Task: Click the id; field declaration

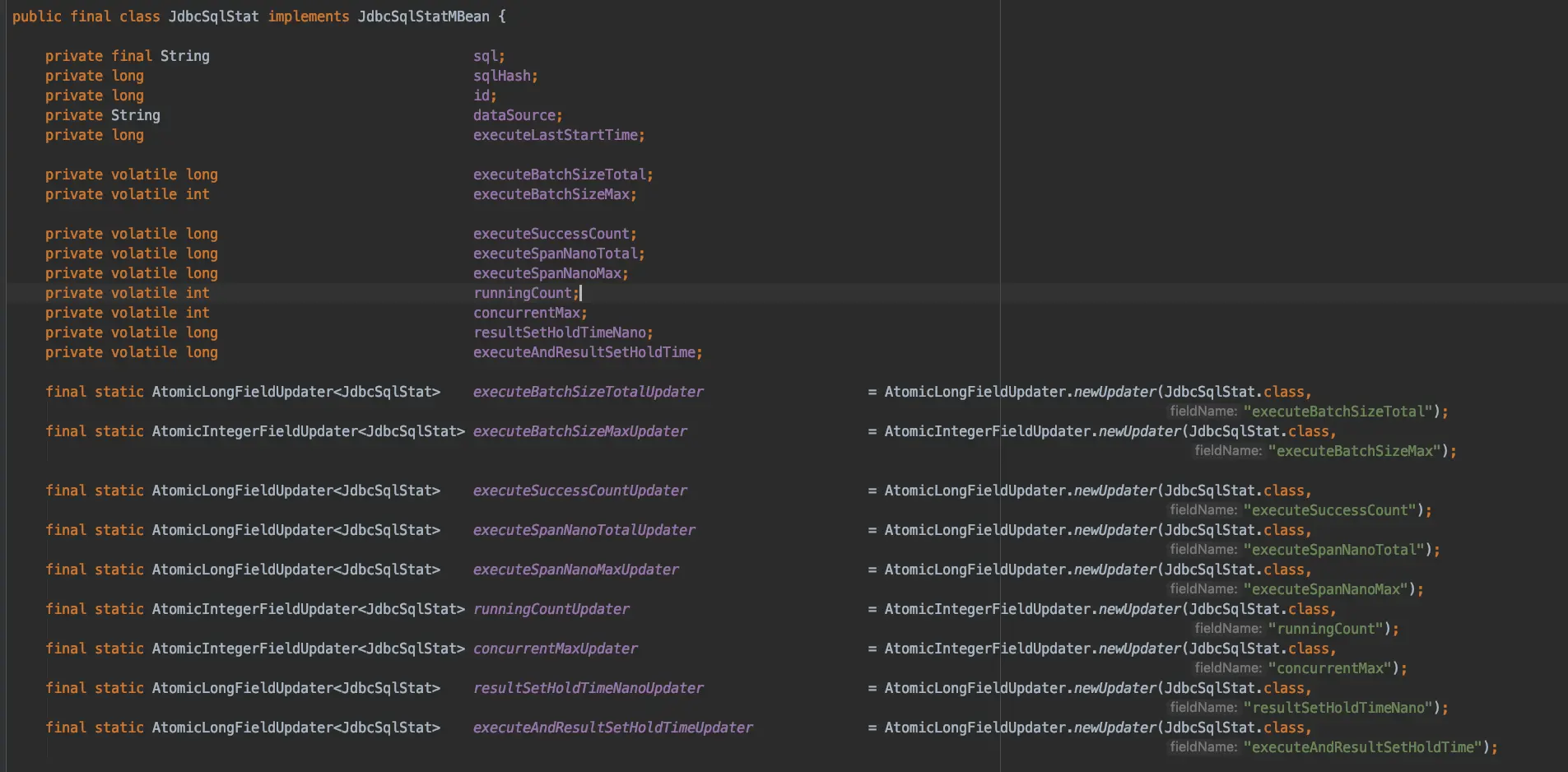Action: [x=485, y=95]
